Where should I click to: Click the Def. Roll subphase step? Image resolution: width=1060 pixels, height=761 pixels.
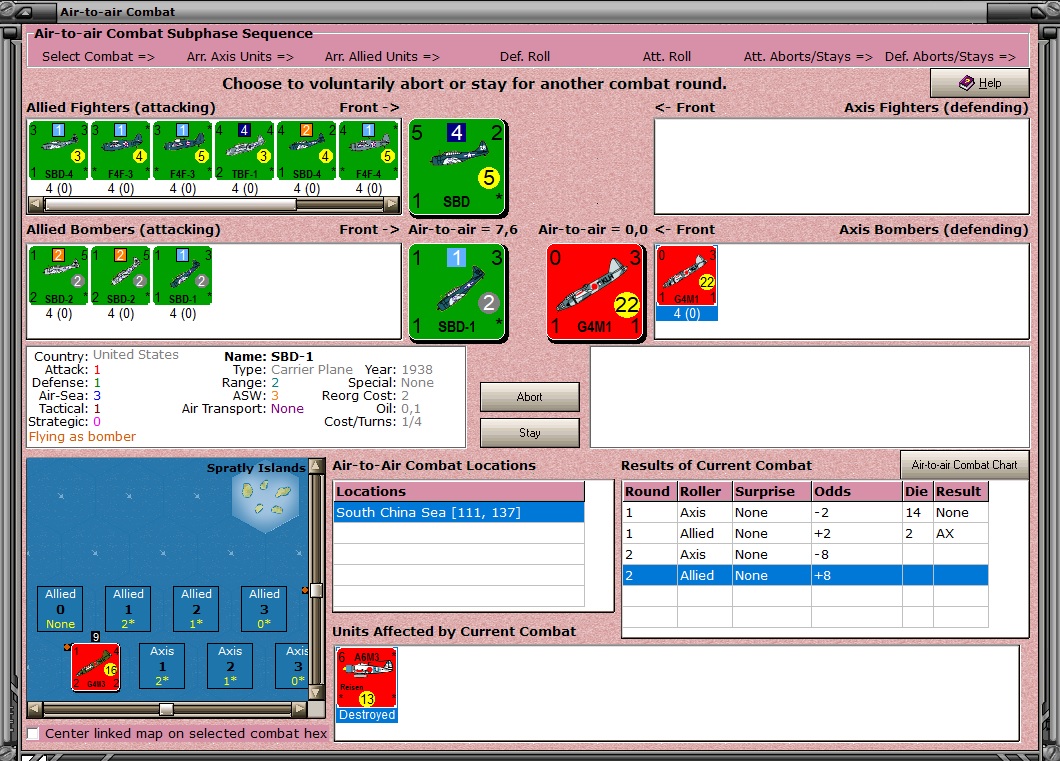525,57
